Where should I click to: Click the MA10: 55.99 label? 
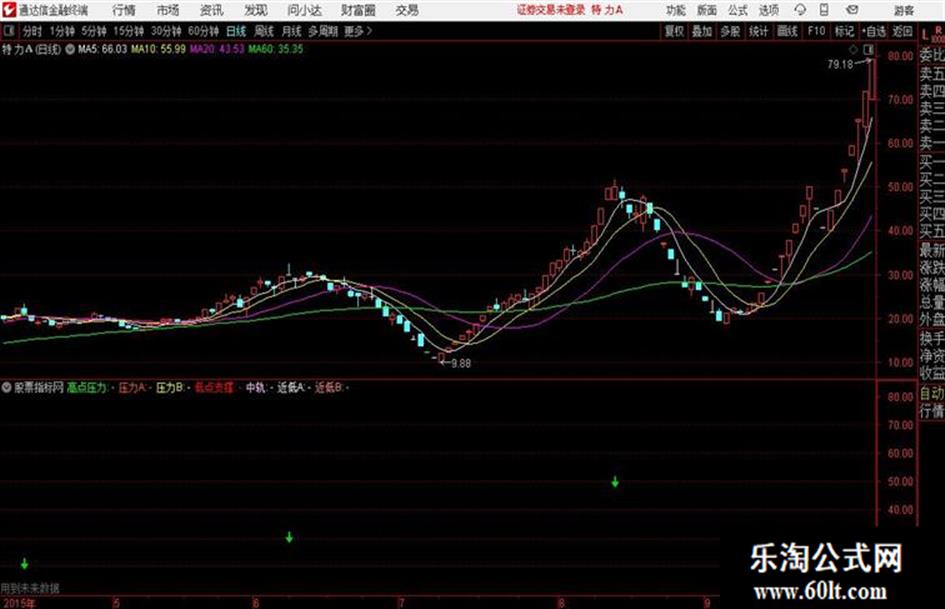159,49
